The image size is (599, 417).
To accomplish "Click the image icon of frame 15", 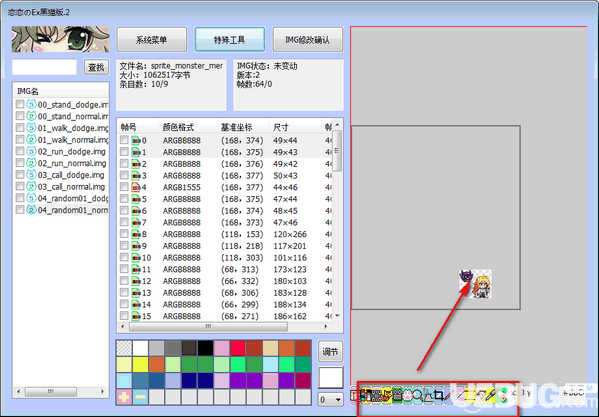I will pyautogui.click(x=136, y=316).
